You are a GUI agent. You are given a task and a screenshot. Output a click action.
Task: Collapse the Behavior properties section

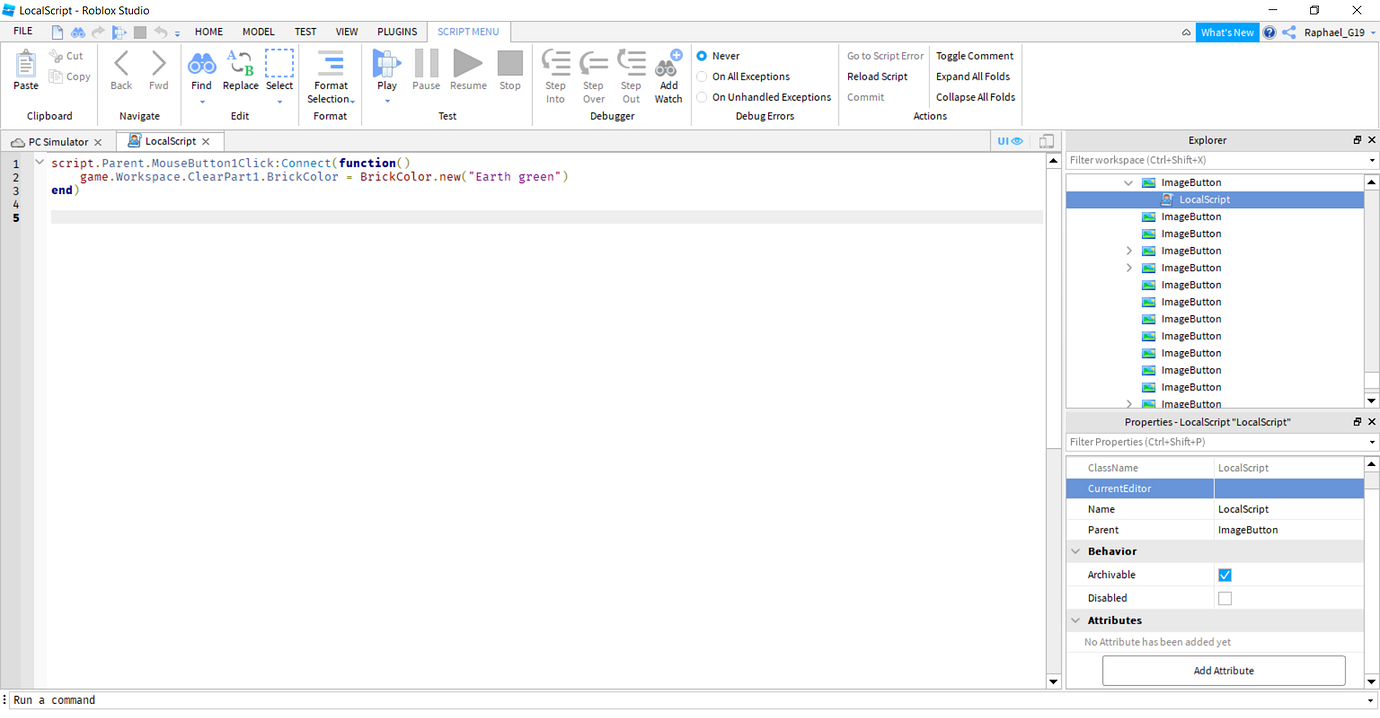tap(1076, 551)
